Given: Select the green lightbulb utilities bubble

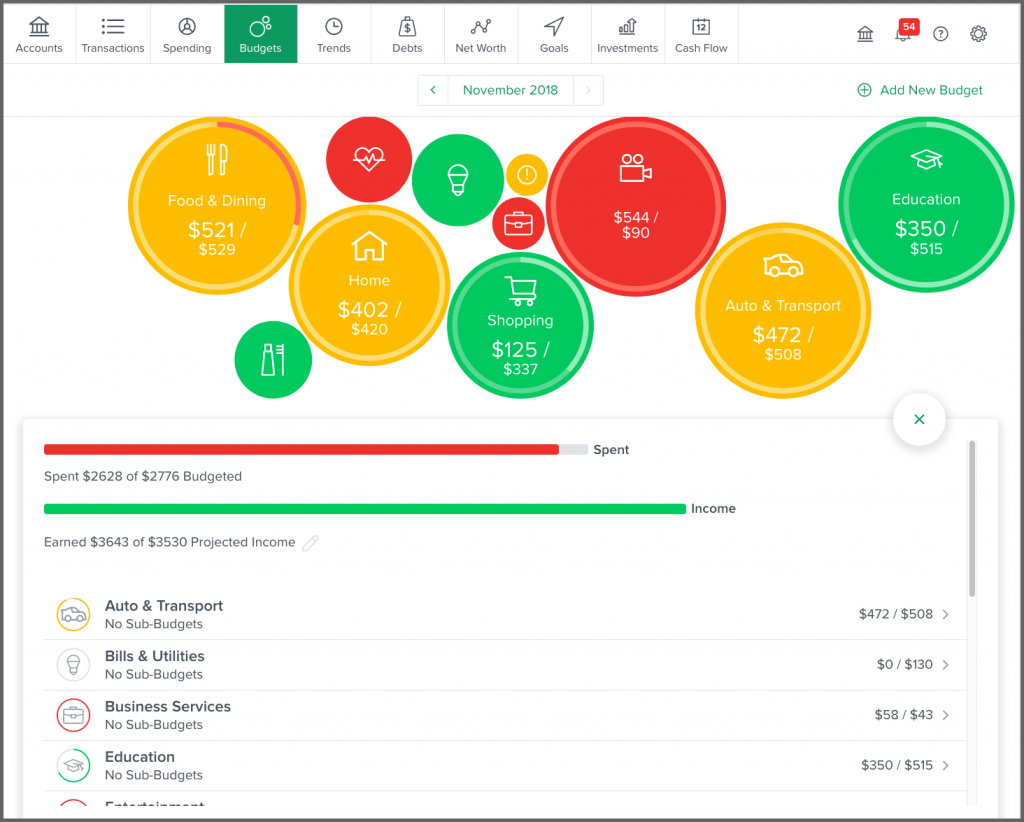Looking at the screenshot, I should coord(457,180).
